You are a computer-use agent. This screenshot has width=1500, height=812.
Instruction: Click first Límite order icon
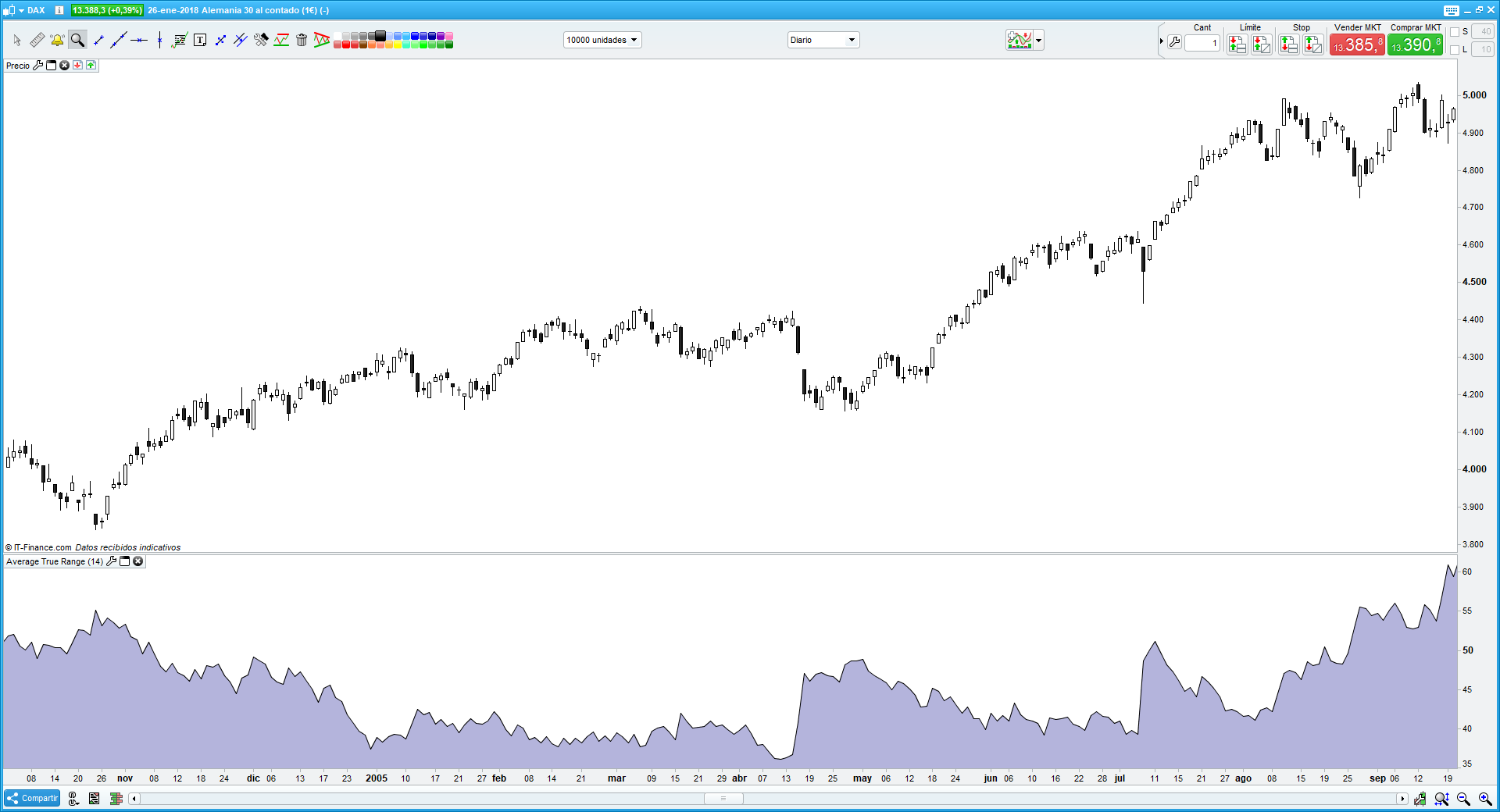tap(1237, 45)
